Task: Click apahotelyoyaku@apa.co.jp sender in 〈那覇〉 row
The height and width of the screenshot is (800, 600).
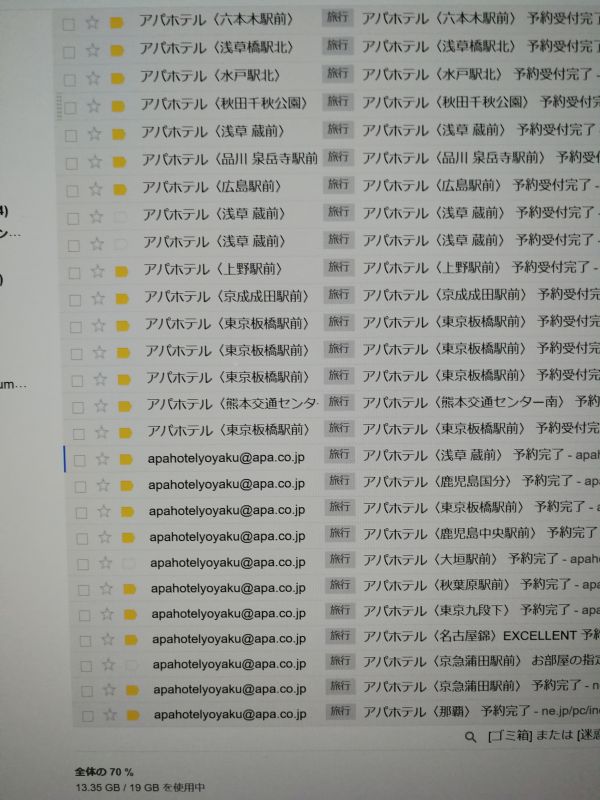Action: tap(230, 714)
